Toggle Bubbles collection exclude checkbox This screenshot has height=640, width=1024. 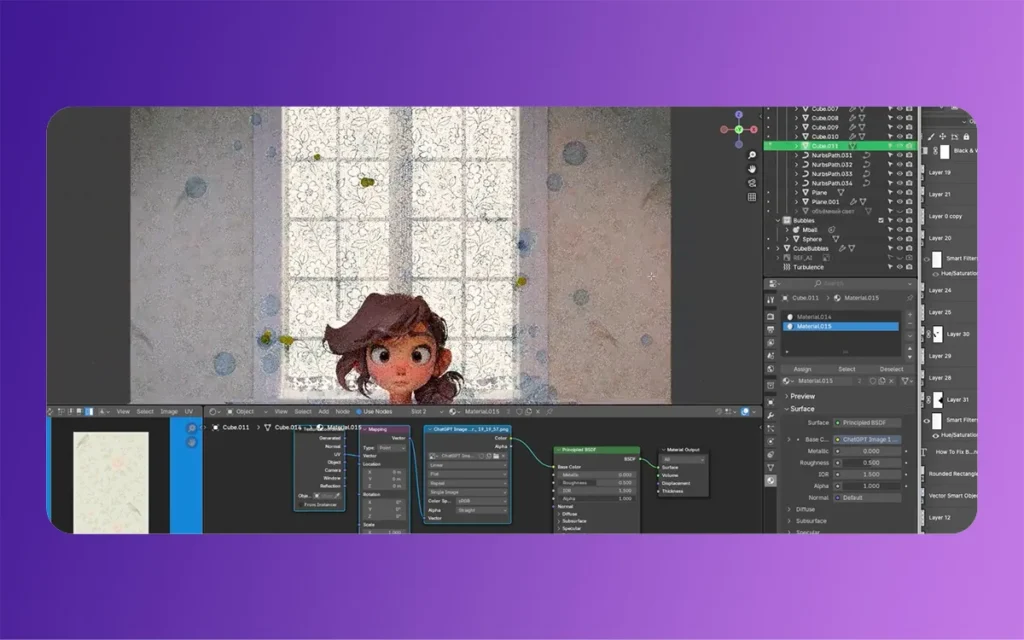(x=881, y=221)
